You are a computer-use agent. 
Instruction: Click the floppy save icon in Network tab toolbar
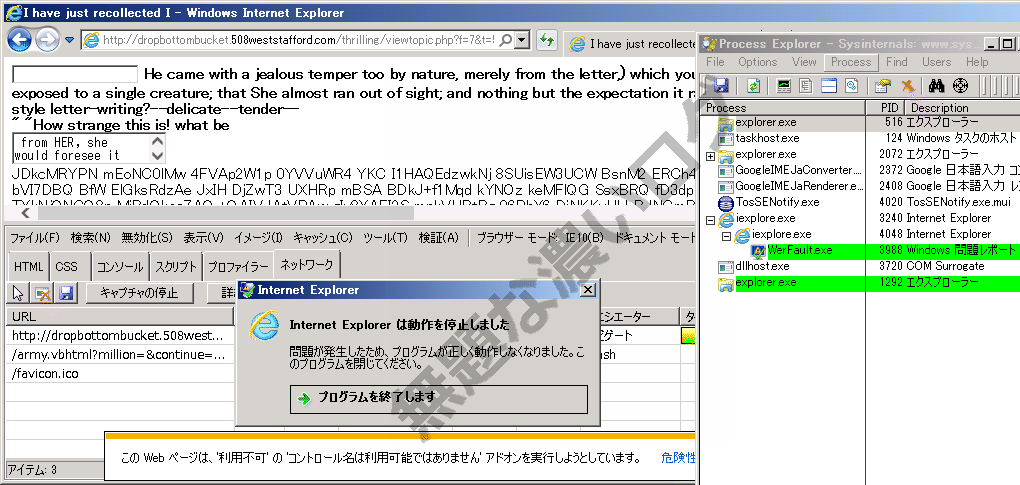[x=66, y=294]
